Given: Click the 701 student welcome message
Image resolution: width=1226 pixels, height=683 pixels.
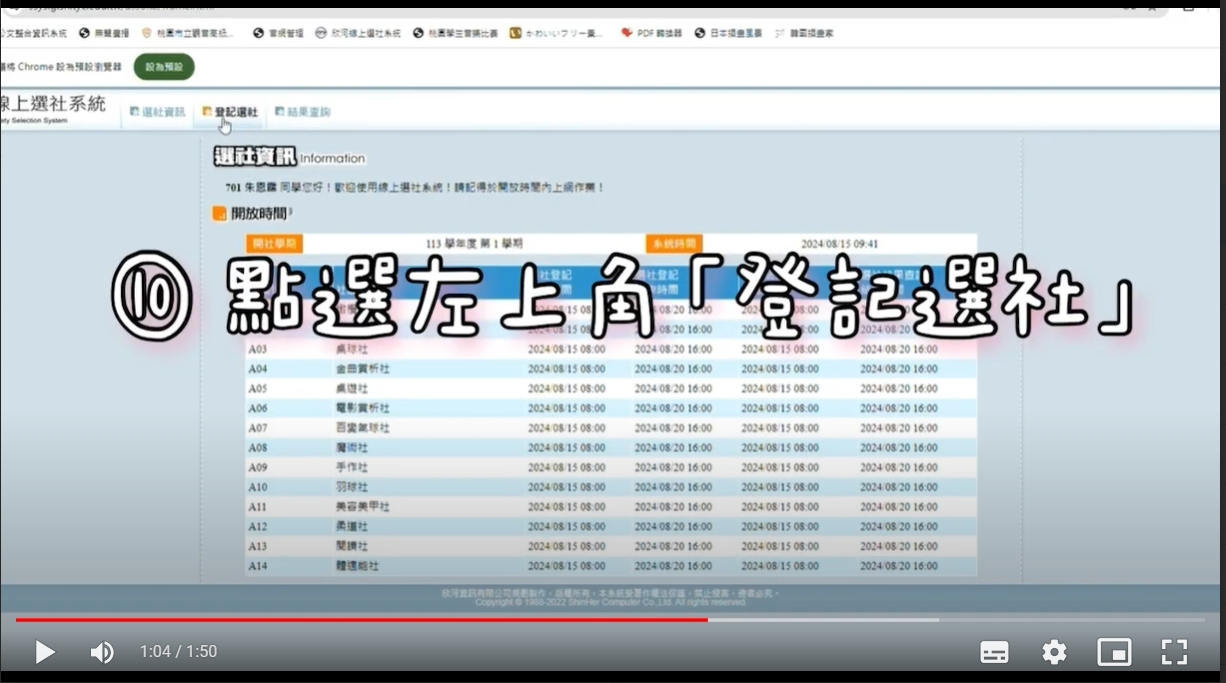Looking at the screenshot, I should pos(415,187).
